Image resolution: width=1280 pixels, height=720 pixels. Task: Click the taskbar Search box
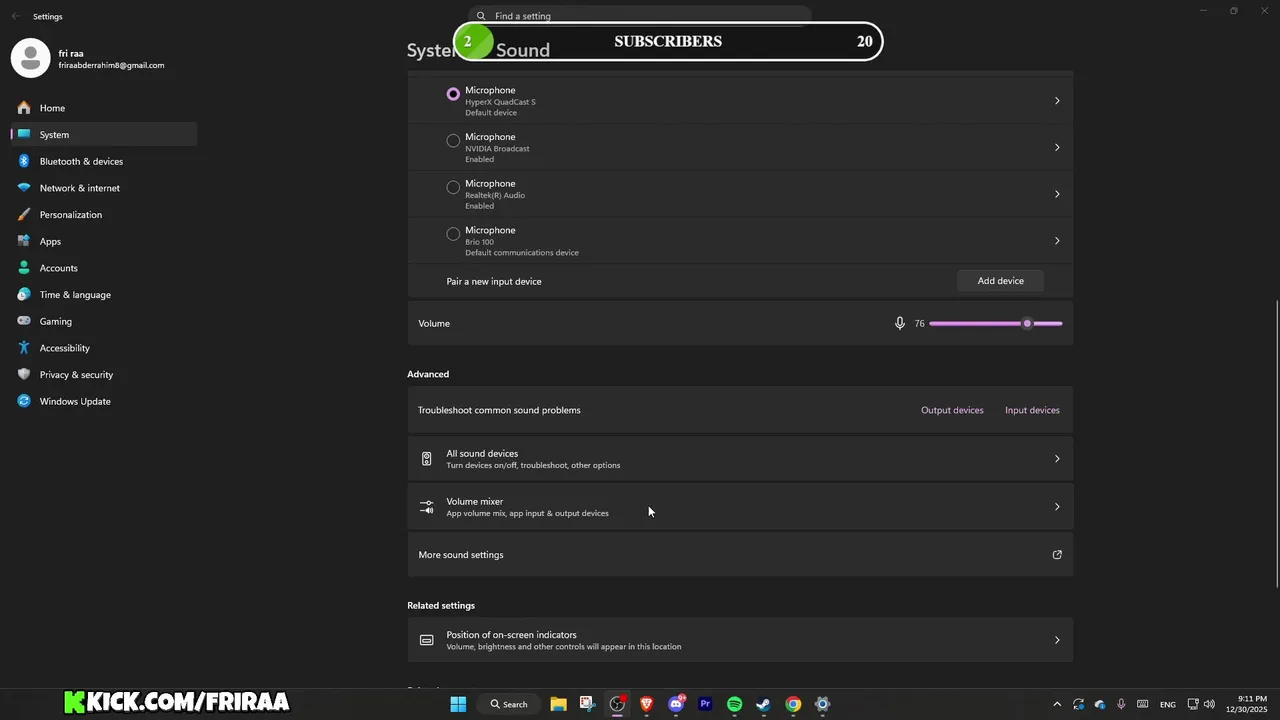coord(509,704)
